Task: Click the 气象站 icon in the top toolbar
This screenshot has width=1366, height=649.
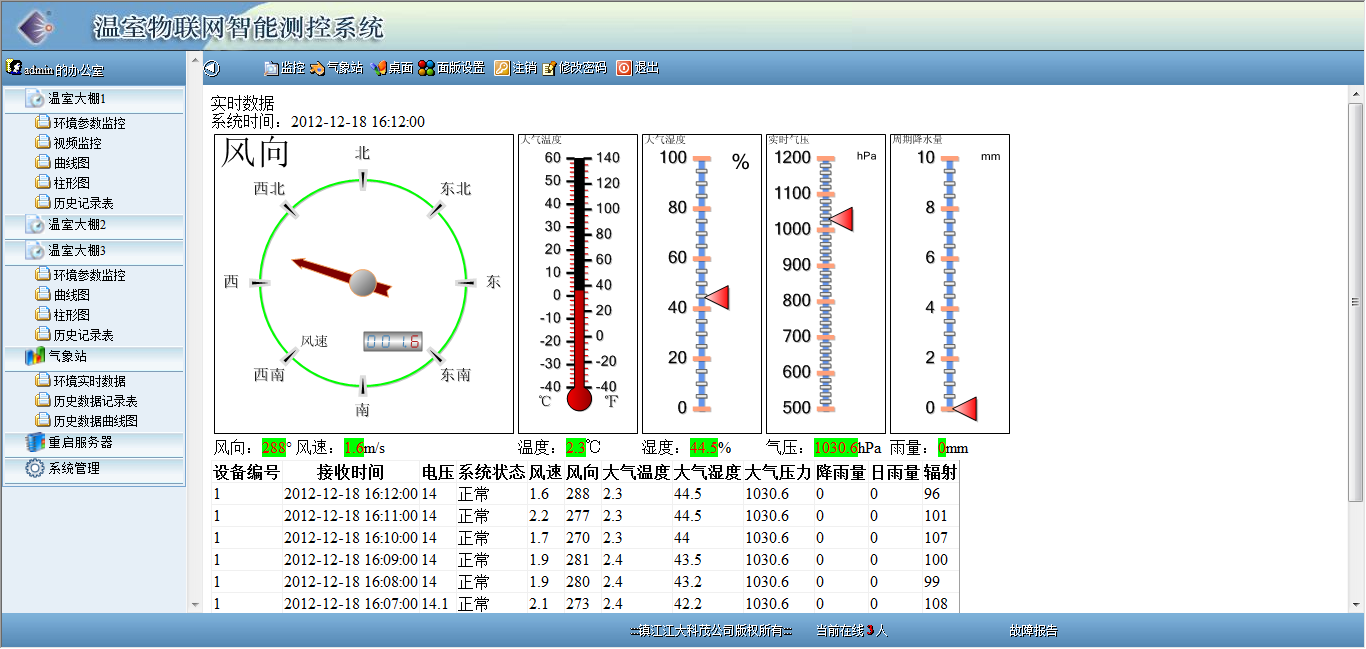Action: pos(317,68)
